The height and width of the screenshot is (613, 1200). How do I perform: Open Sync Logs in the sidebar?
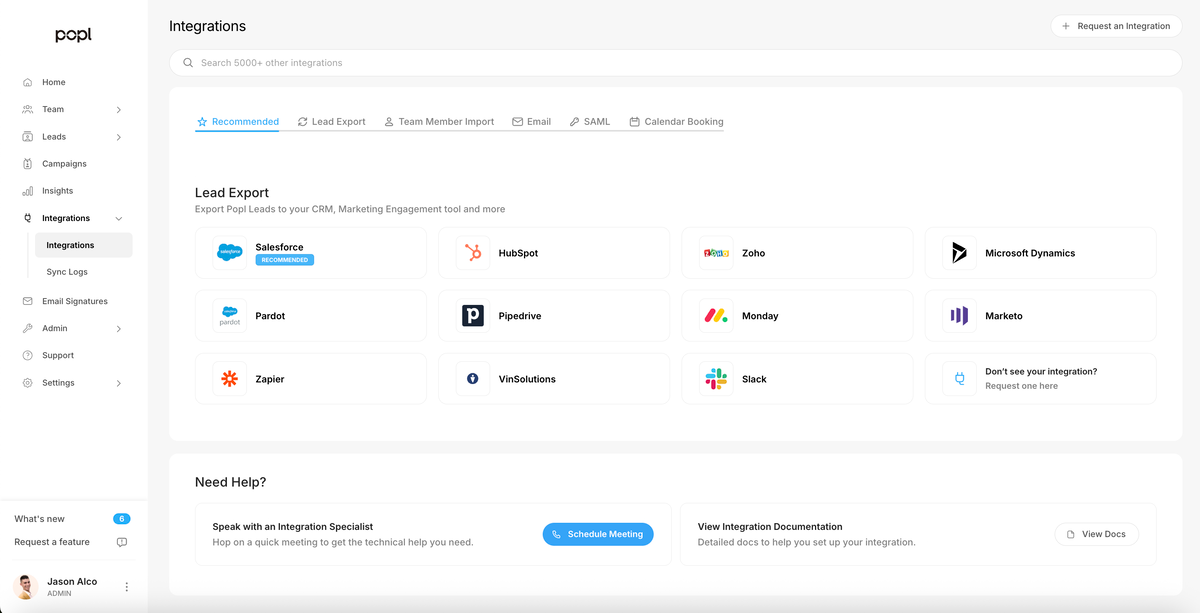pos(67,272)
